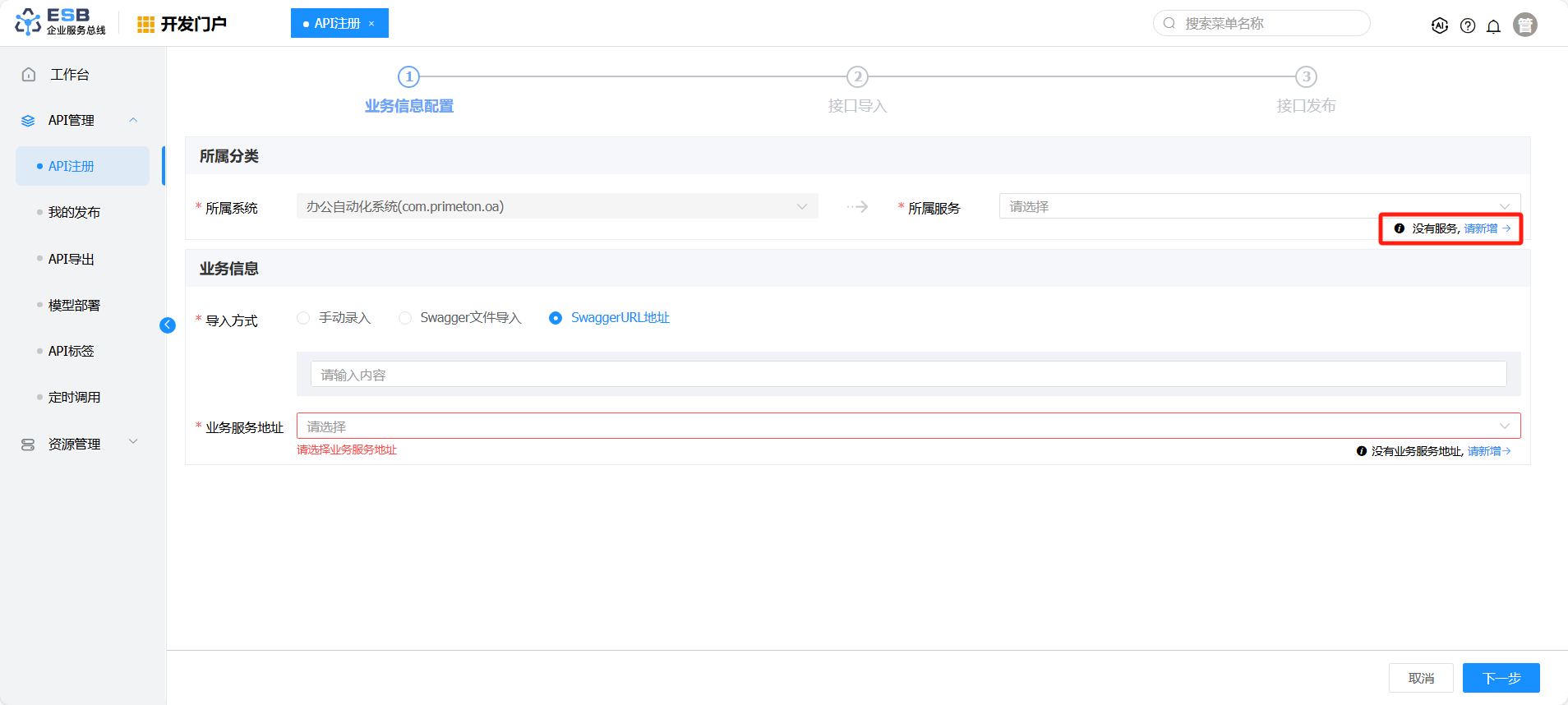The height and width of the screenshot is (705, 1568).
Task: Collapse sidebar with the blue arrow button
Action: [168, 325]
